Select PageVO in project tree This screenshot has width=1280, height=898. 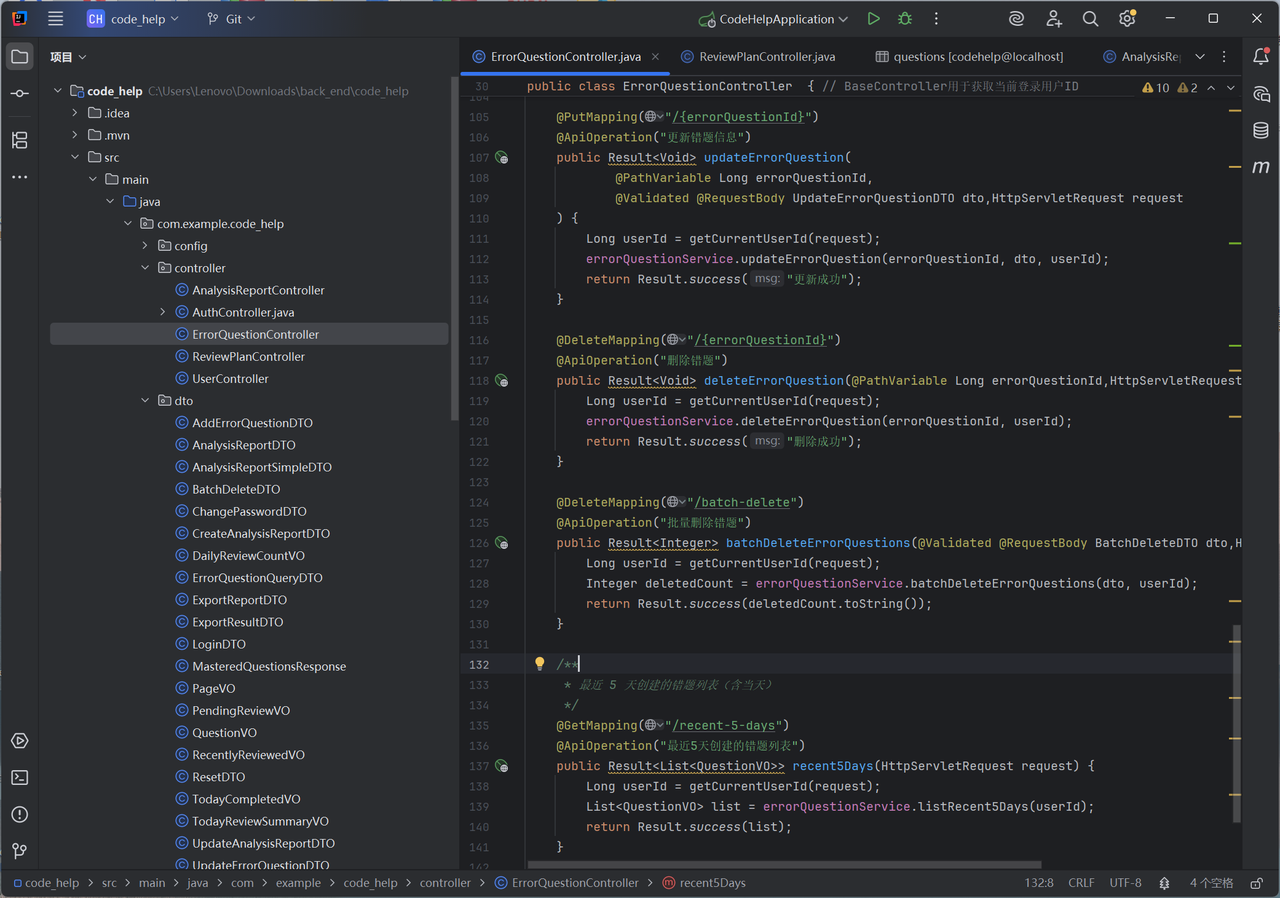pyautogui.click(x=213, y=688)
